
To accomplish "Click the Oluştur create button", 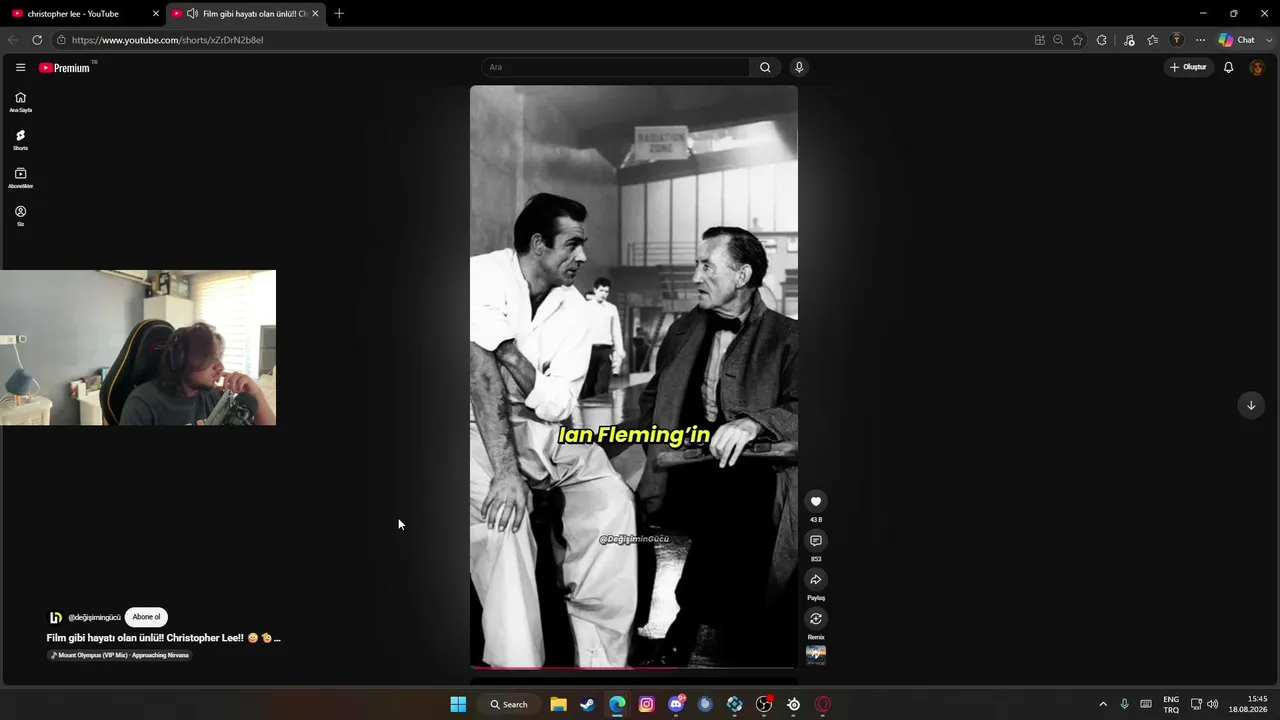I will pos(1188,67).
